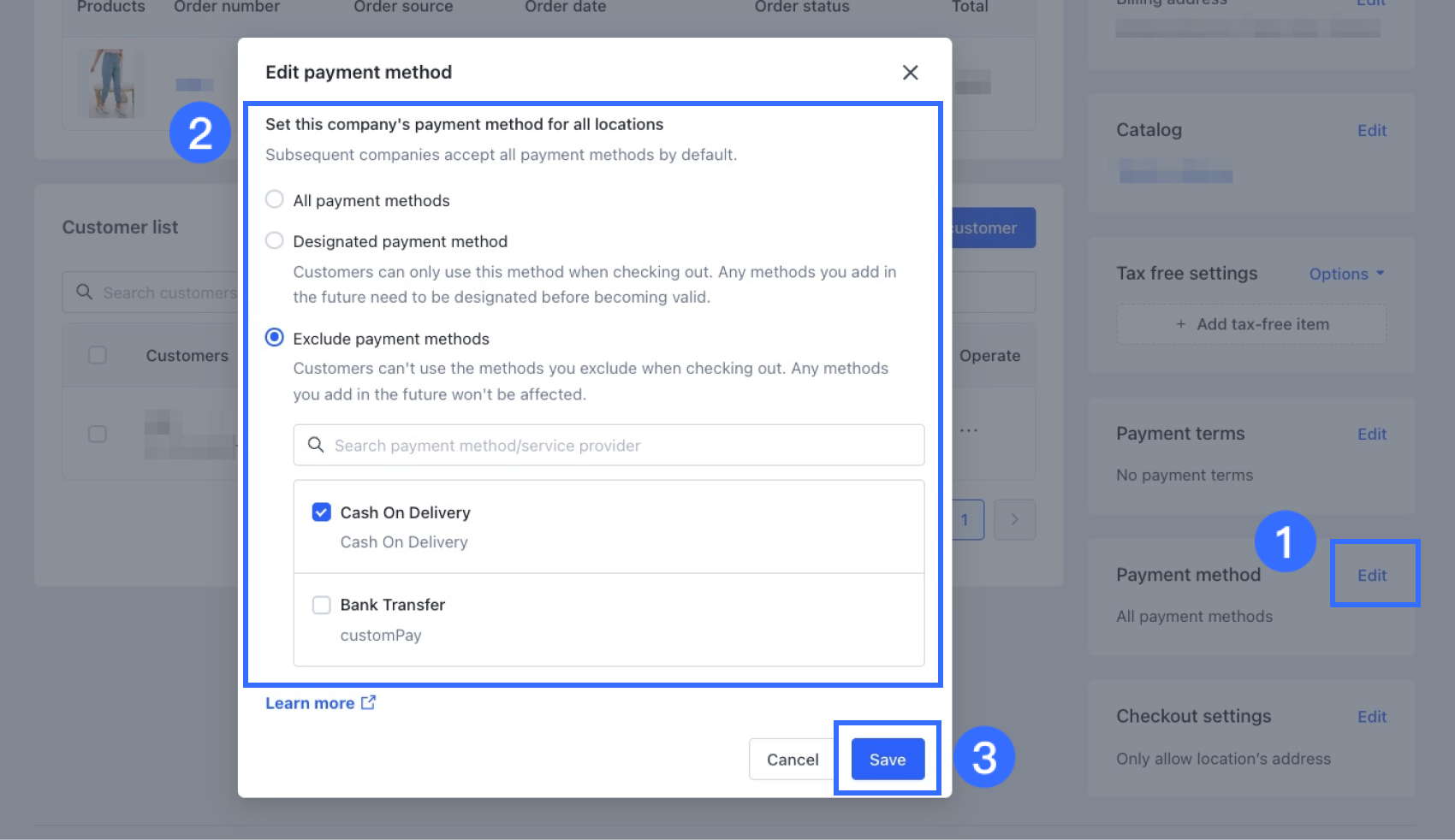Select the All payment methods radio option
This screenshot has height=840, width=1455.
[274, 199]
